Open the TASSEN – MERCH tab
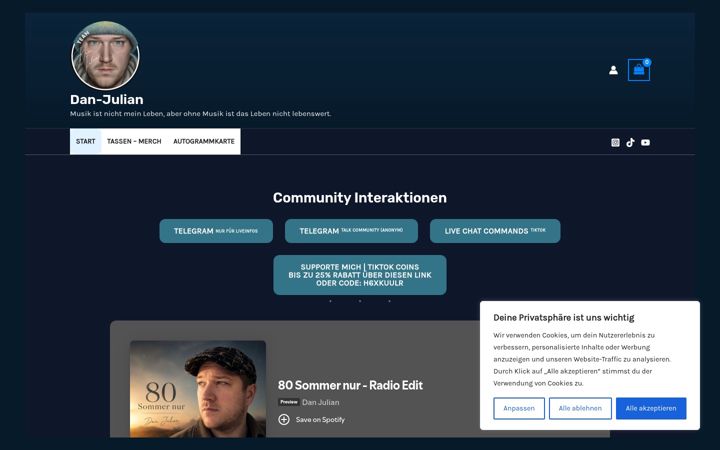Image resolution: width=720 pixels, height=450 pixels. 134,141
